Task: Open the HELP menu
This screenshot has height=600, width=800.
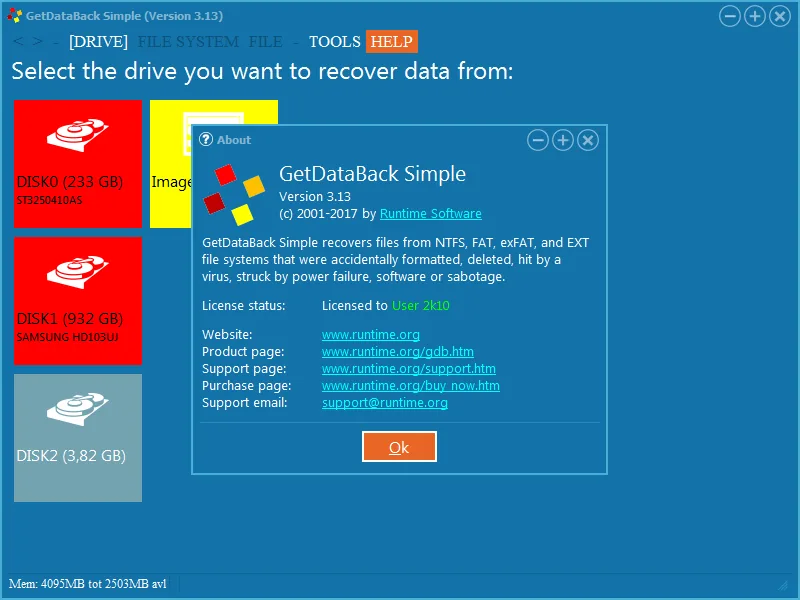Action: coord(391,42)
